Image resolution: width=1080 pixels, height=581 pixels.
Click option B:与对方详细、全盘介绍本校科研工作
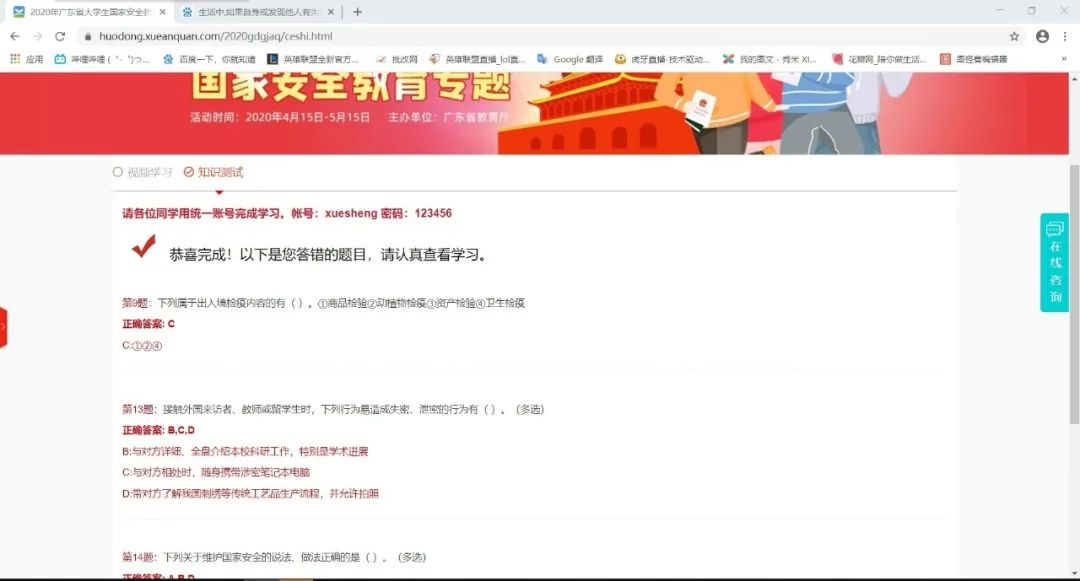(x=245, y=452)
